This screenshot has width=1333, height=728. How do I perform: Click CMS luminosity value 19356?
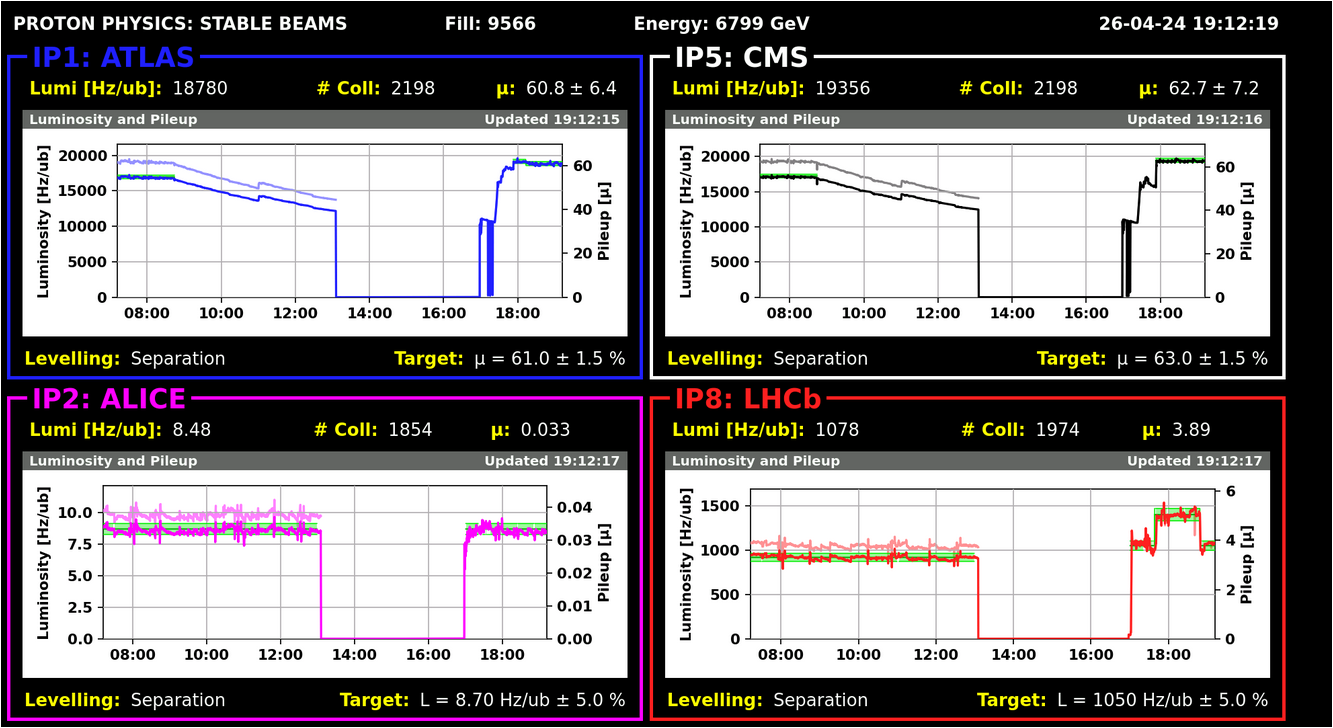point(842,88)
